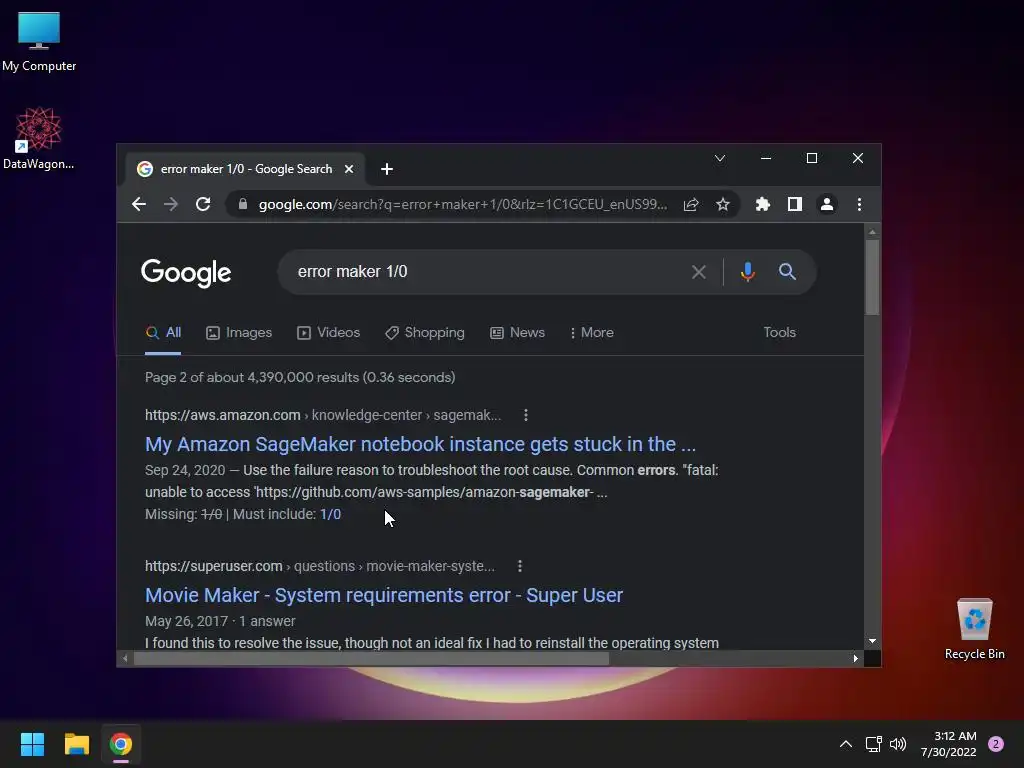Reload the Google search page
This screenshot has height=768, width=1024.
pyautogui.click(x=203, y=204)
